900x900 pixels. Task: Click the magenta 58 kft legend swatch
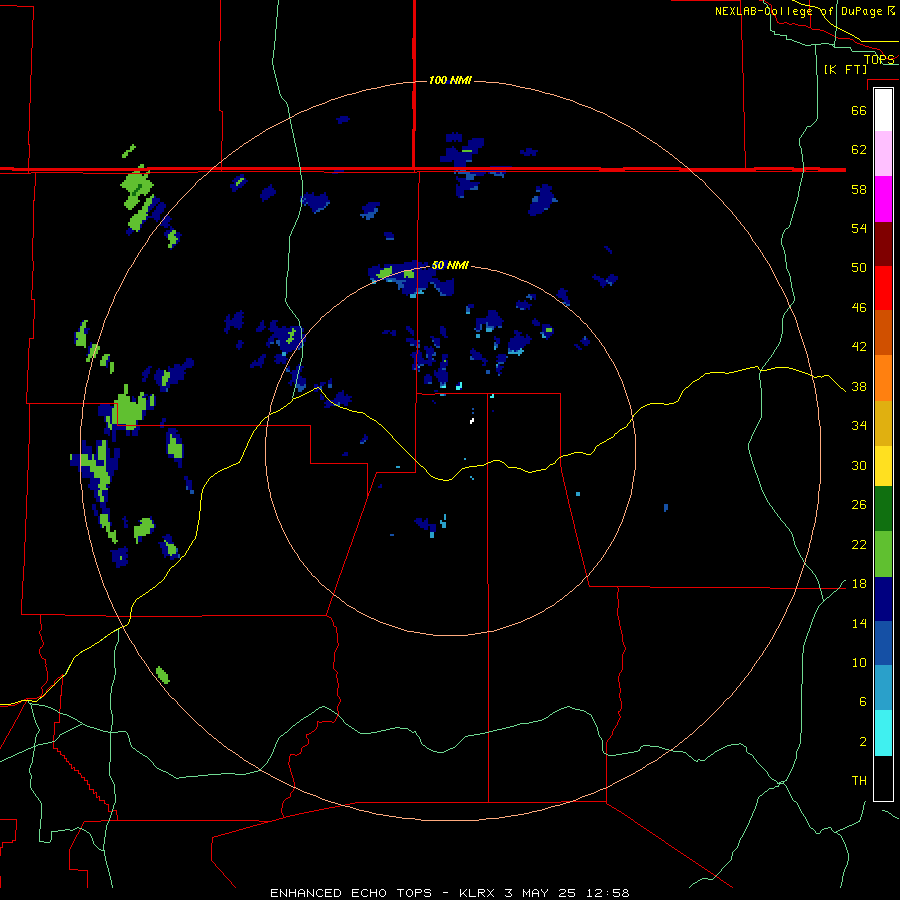[883, 199]
